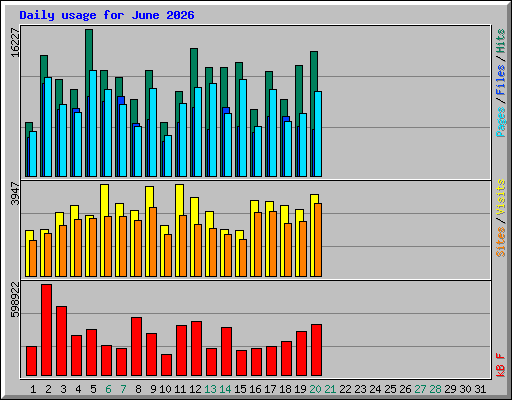512x400 pixels.
Task: Click the cyan pages bar for day 15
Action: coord(243,128)
